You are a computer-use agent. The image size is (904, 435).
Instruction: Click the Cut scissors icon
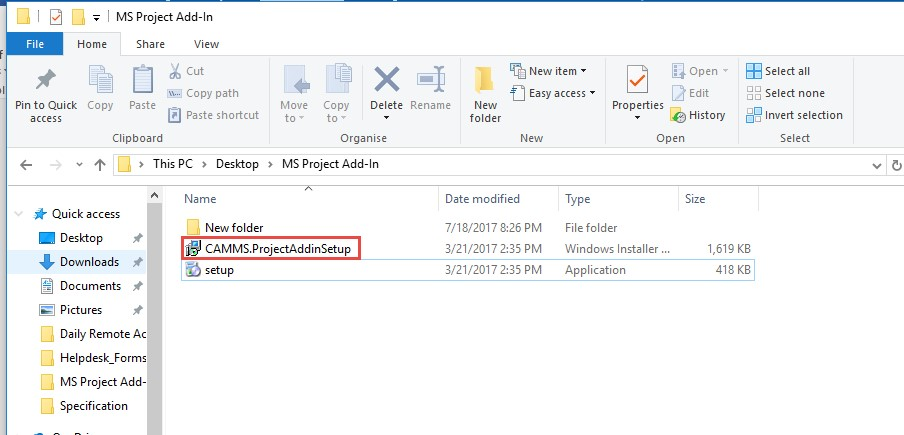pos(175,71)
